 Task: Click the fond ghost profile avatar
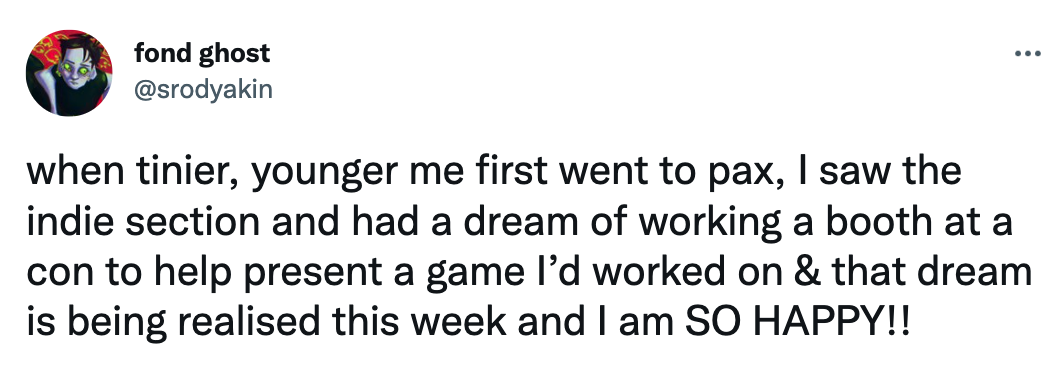[69, 73]
